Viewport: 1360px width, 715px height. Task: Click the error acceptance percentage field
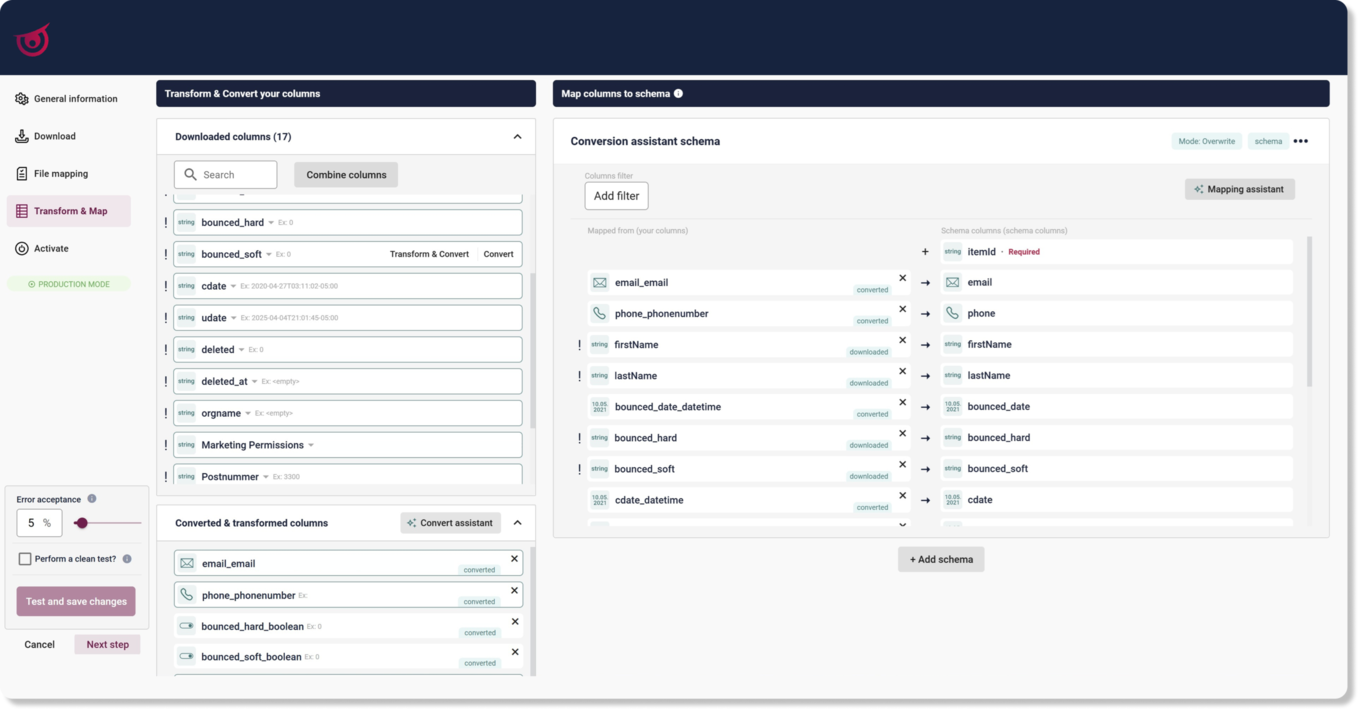[x=39, y=523]
